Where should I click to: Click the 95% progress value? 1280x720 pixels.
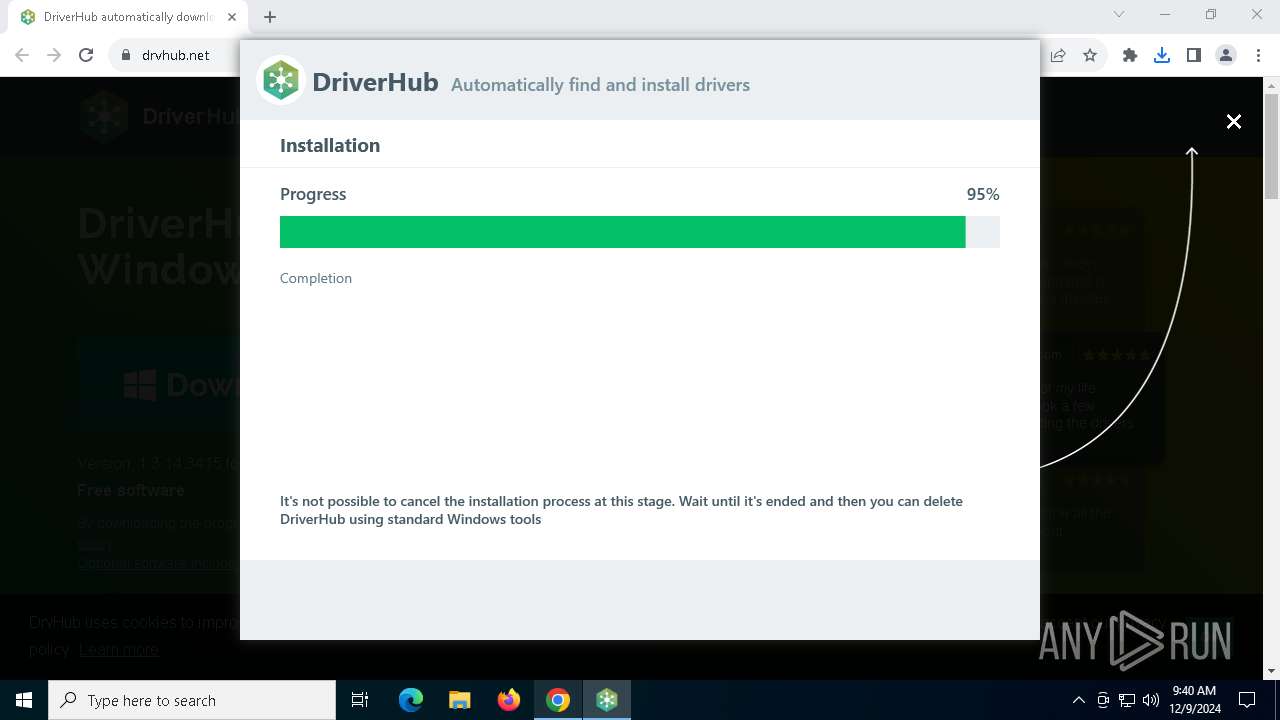click(x=983, y=194)
